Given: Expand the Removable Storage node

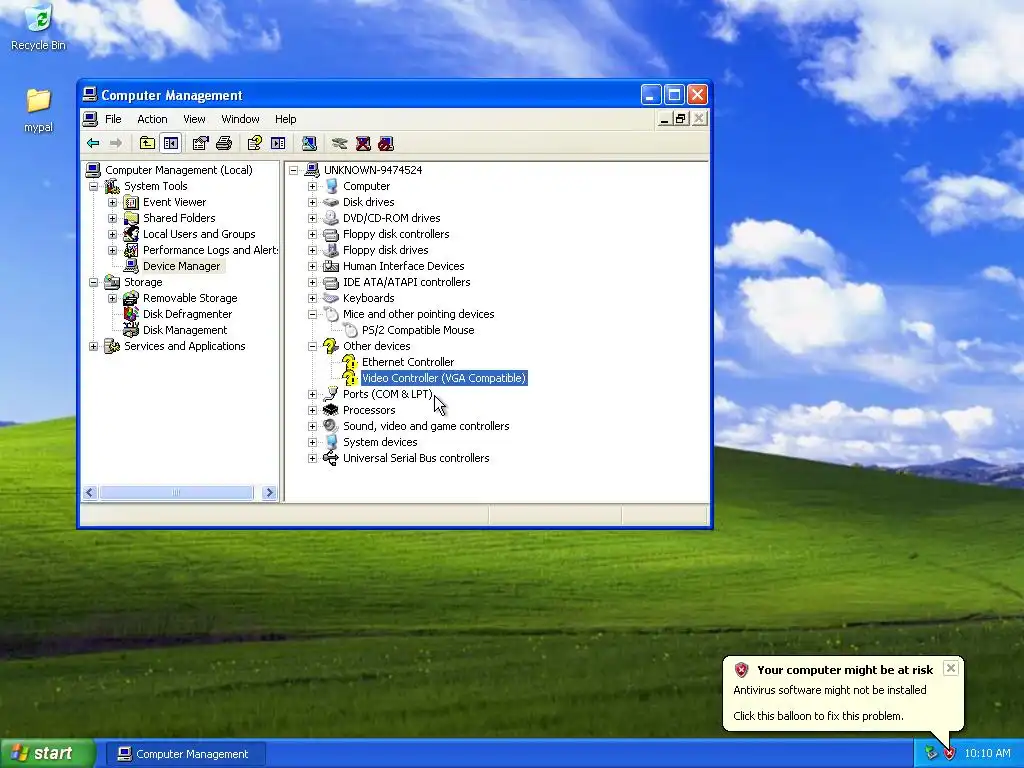Looking at the screenshot, I should (112, 298).
